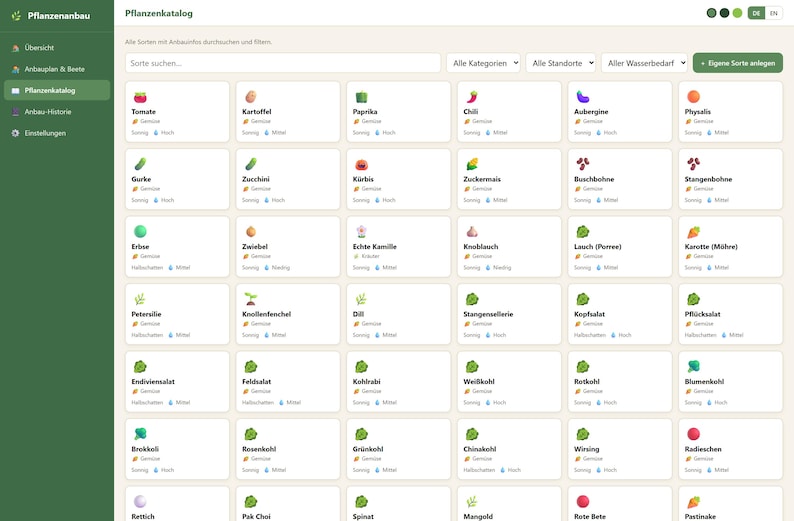The image size is (794, 521).
Task: Click the Rotkohl plant name
Action: click(x=587, y=382)
